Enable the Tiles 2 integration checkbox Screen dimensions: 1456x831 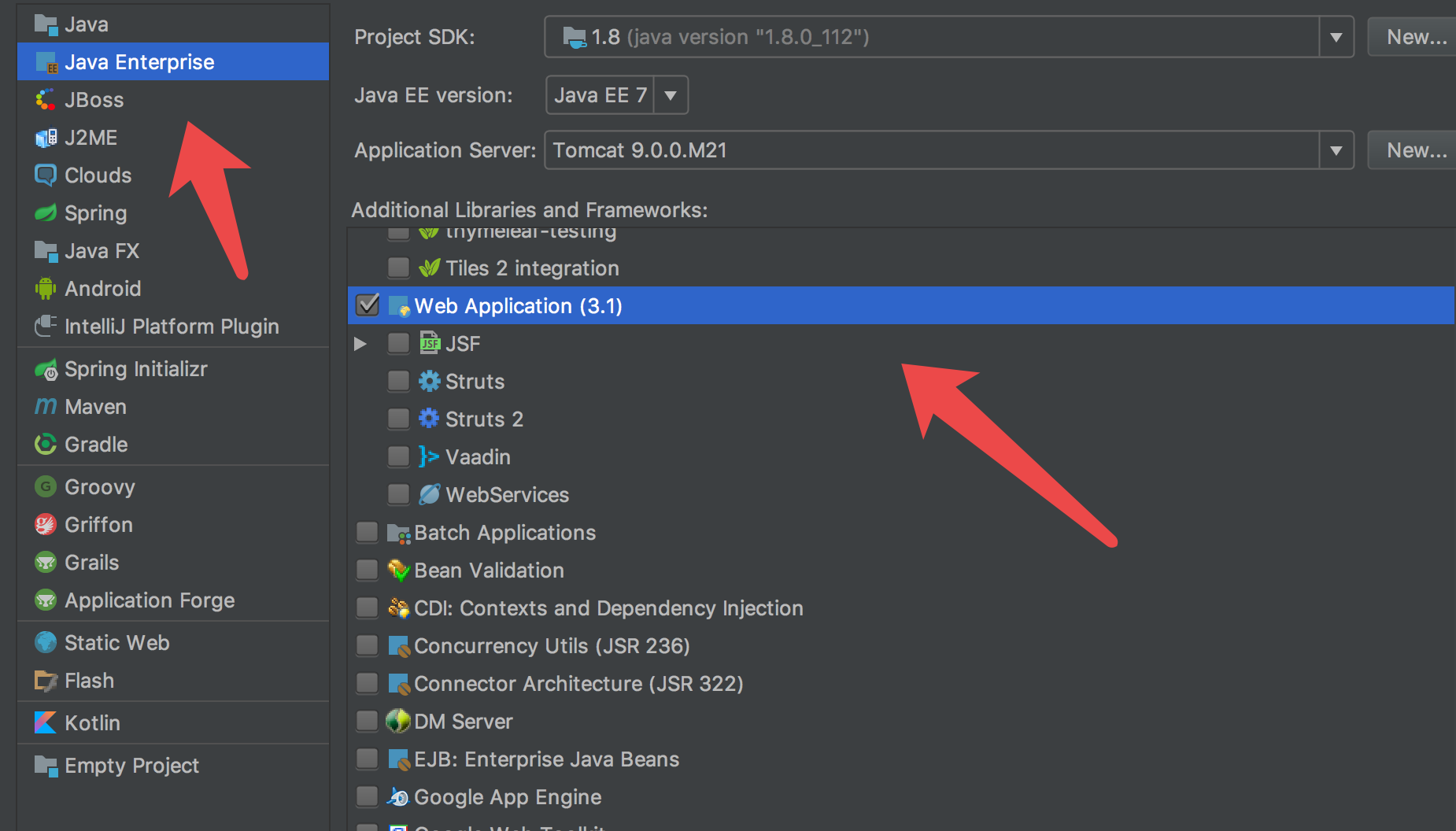(x=399, y=268)
